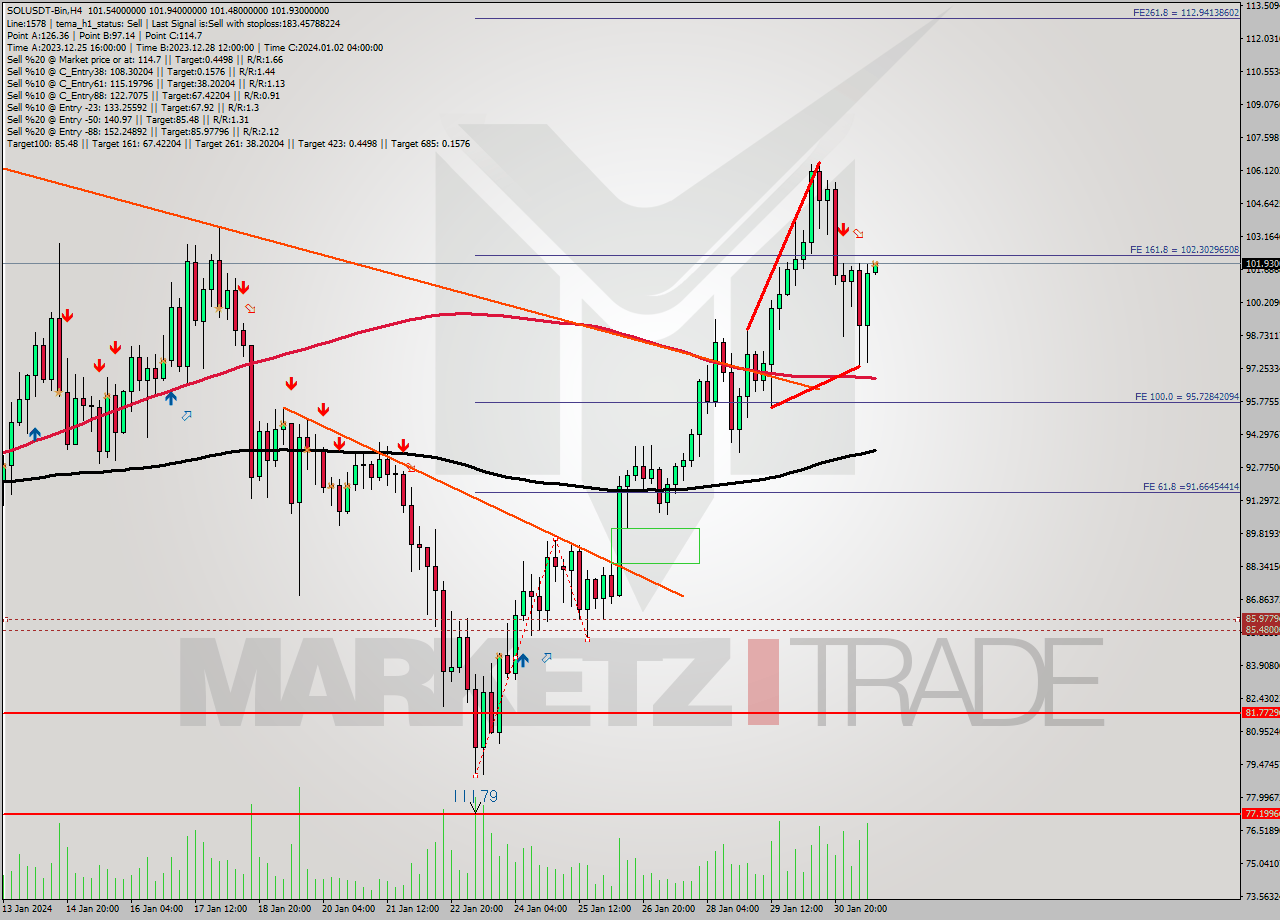Image resolution: width=1280 pixels, height=920 pixels.
Task: Click the '28 Jan 04:00' time label
Action: [x=733, y=909]
